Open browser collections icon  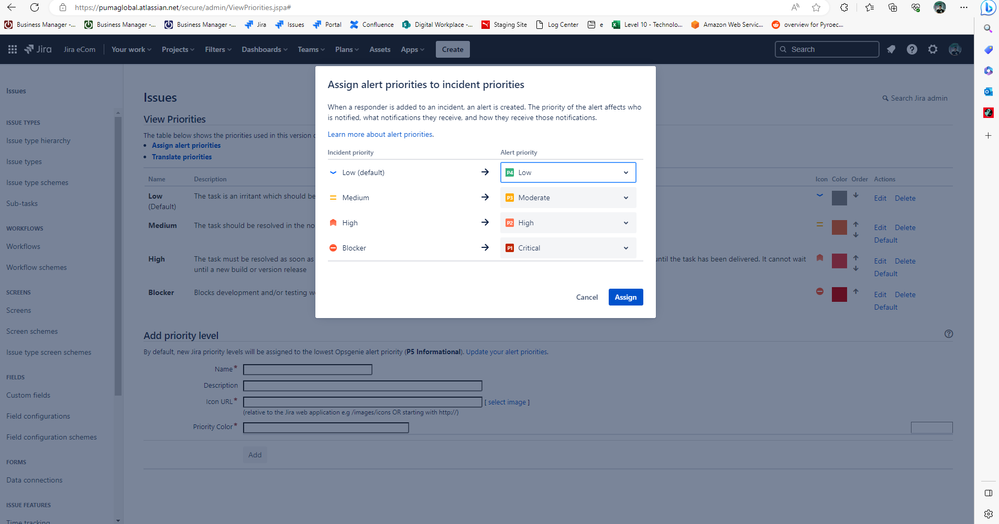tap(893, 8)
